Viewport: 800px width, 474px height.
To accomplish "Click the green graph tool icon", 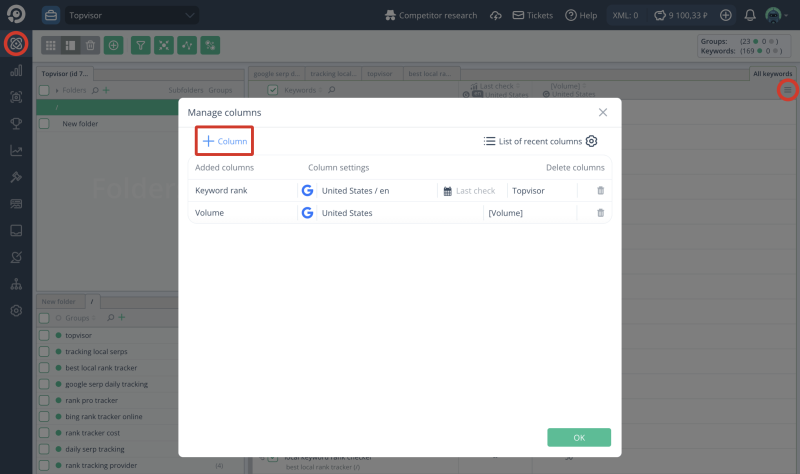I will click(x=187, y=45).
